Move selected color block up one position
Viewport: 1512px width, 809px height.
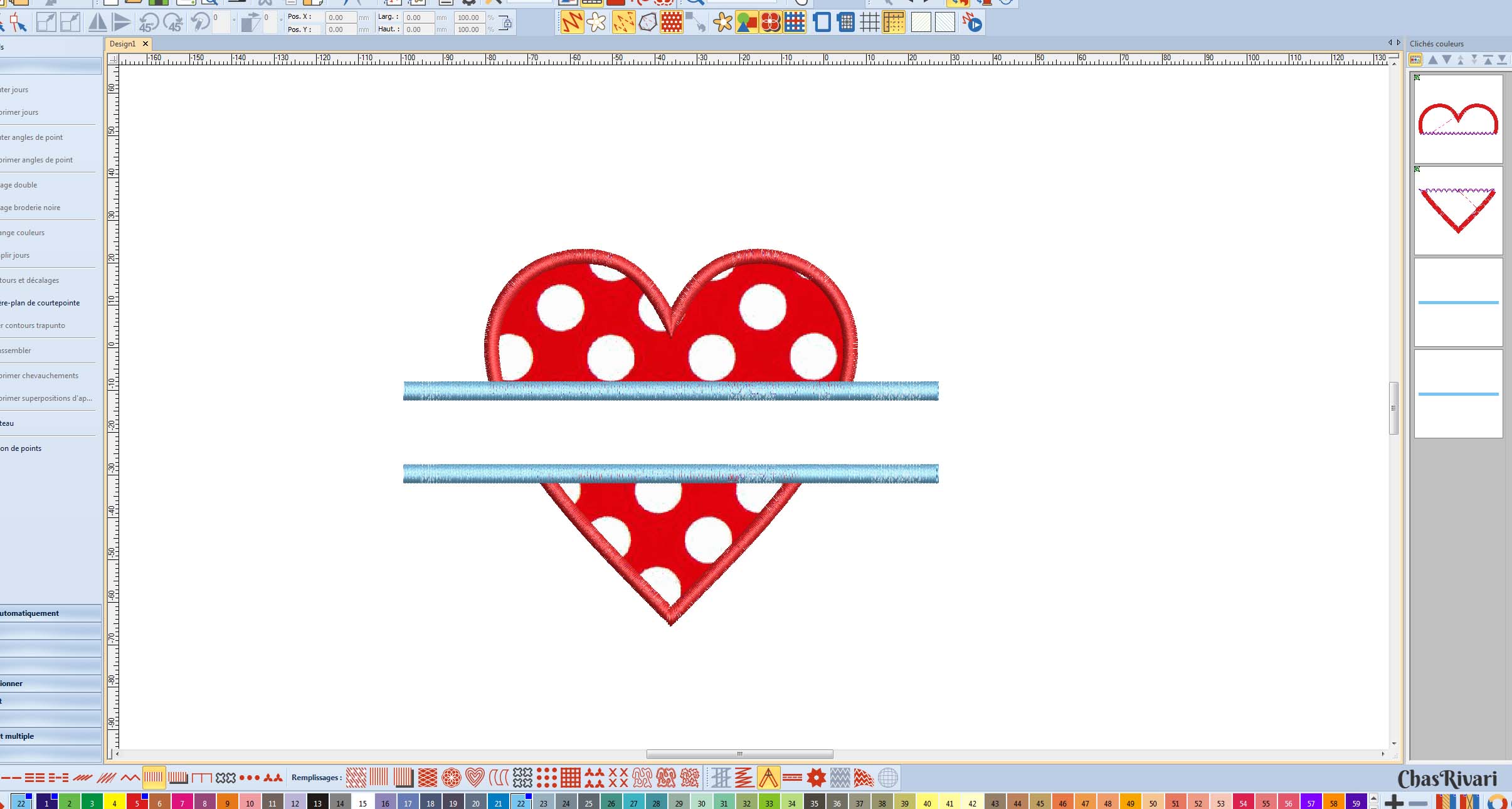1433,60
